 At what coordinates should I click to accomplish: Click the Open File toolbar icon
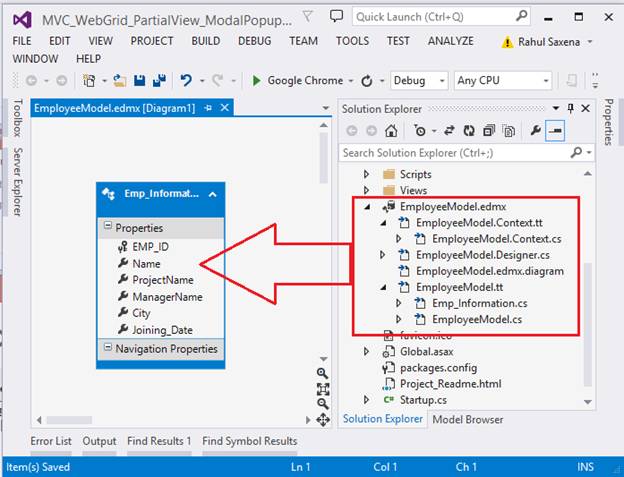[119, 81]
